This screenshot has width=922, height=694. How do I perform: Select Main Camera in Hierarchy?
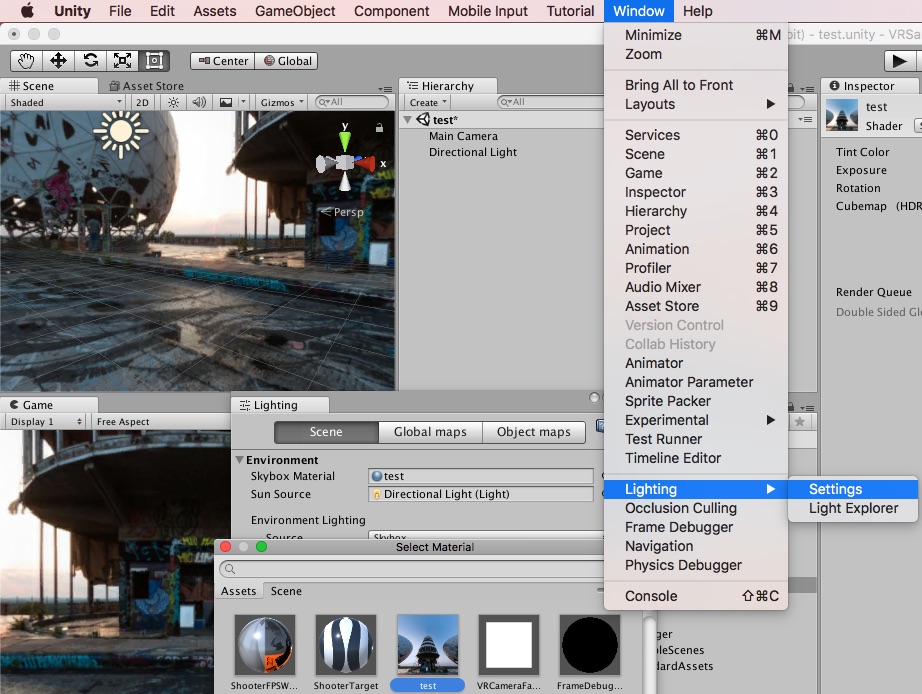463,136
